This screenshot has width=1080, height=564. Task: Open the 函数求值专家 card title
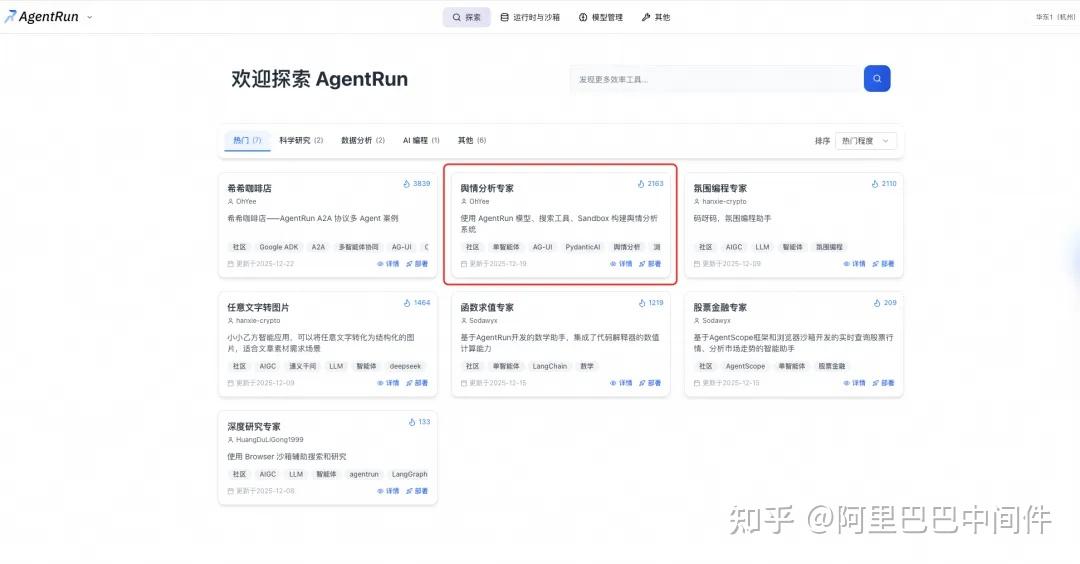[487, 307]
